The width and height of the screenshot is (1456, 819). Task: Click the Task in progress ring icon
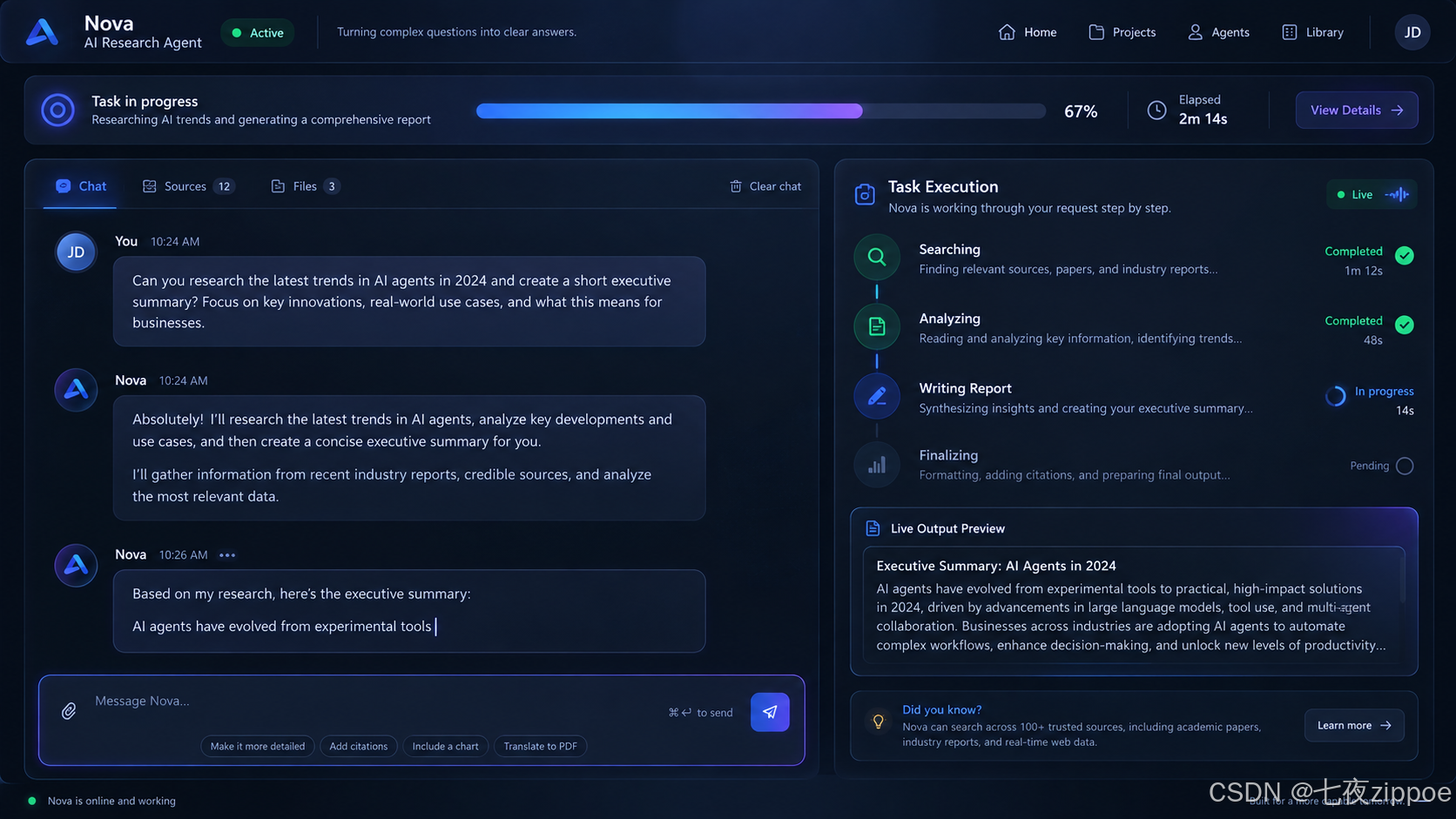pos(58,111)
